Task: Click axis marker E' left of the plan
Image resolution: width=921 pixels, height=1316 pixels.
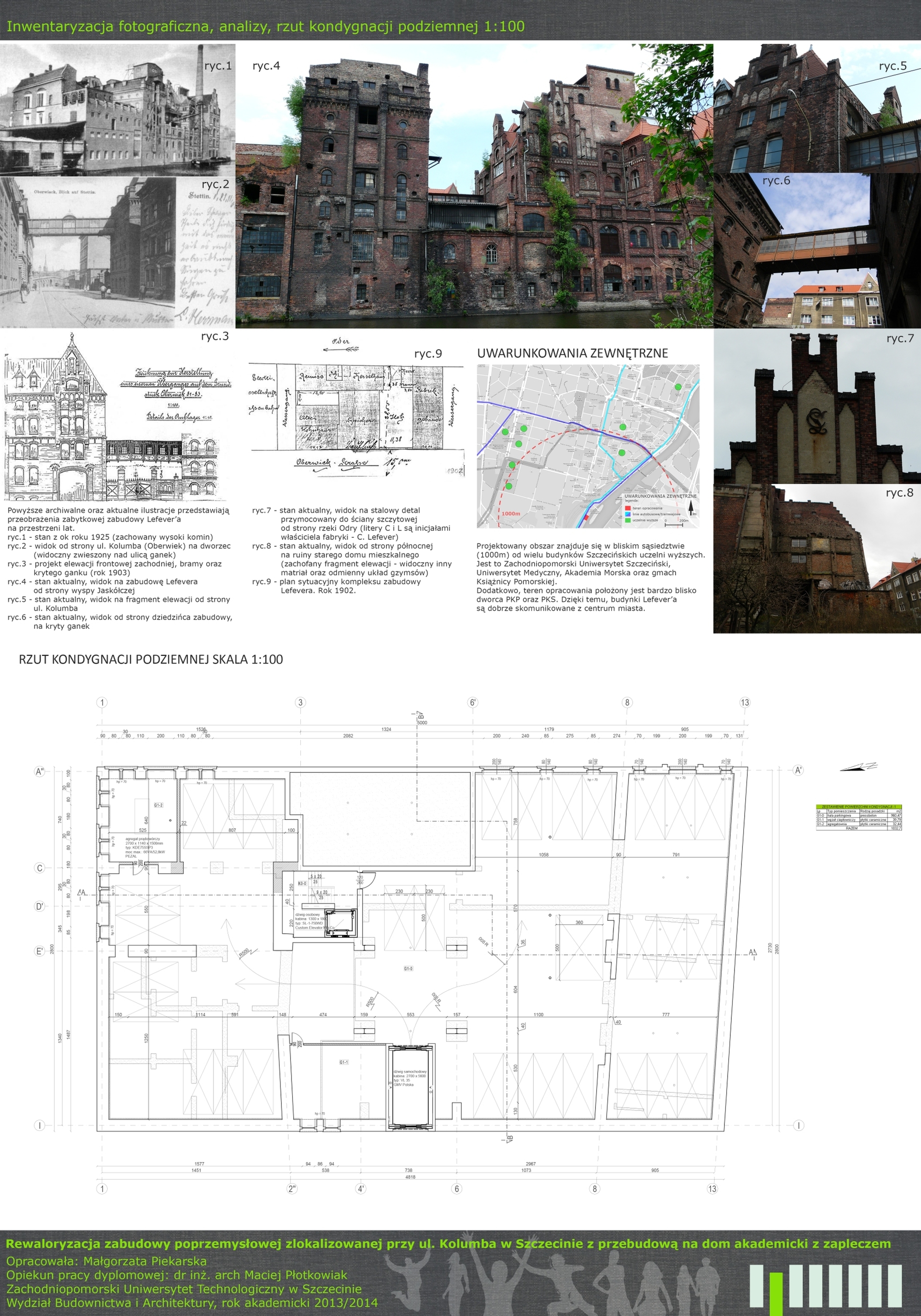Action: tap(40, 951)
